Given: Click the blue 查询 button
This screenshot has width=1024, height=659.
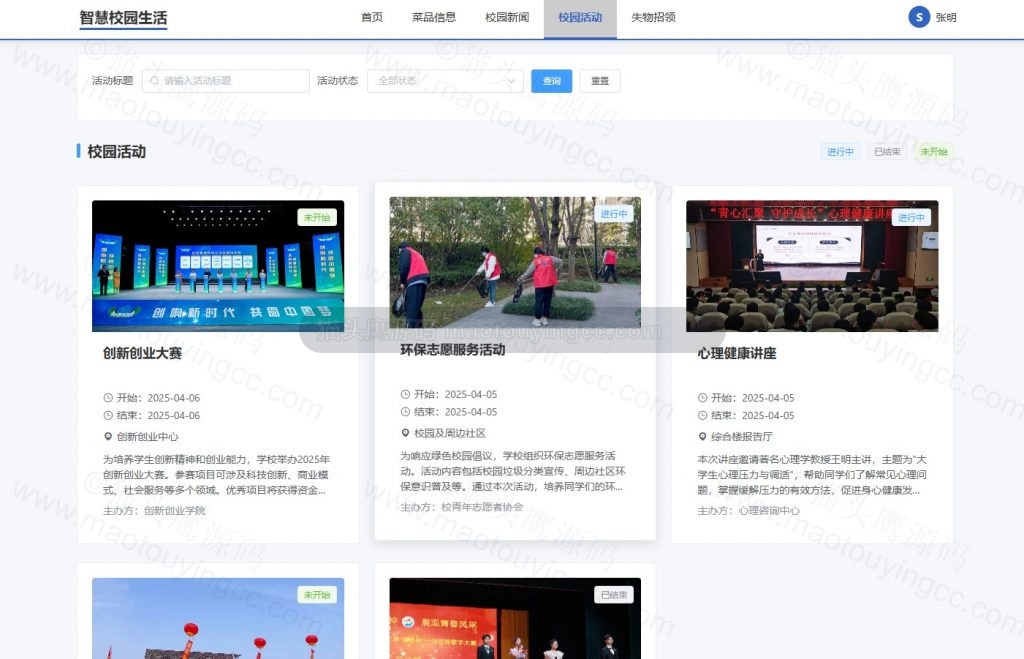Looking at the screenshot, I should click(x=551, y=81).
